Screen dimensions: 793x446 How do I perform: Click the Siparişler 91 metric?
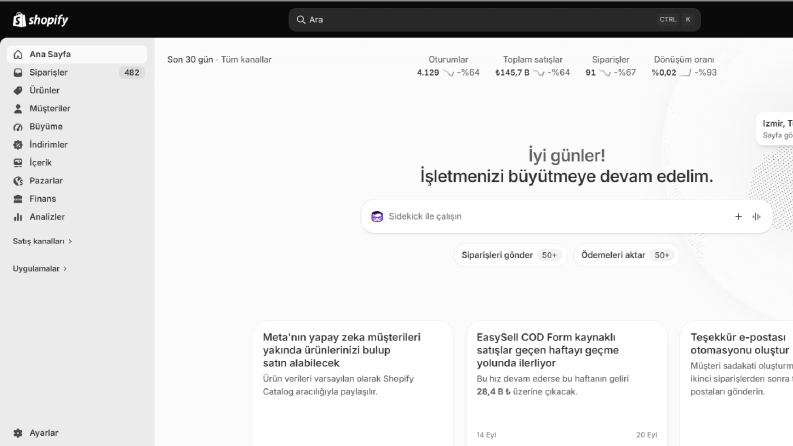tap(610, 66)
